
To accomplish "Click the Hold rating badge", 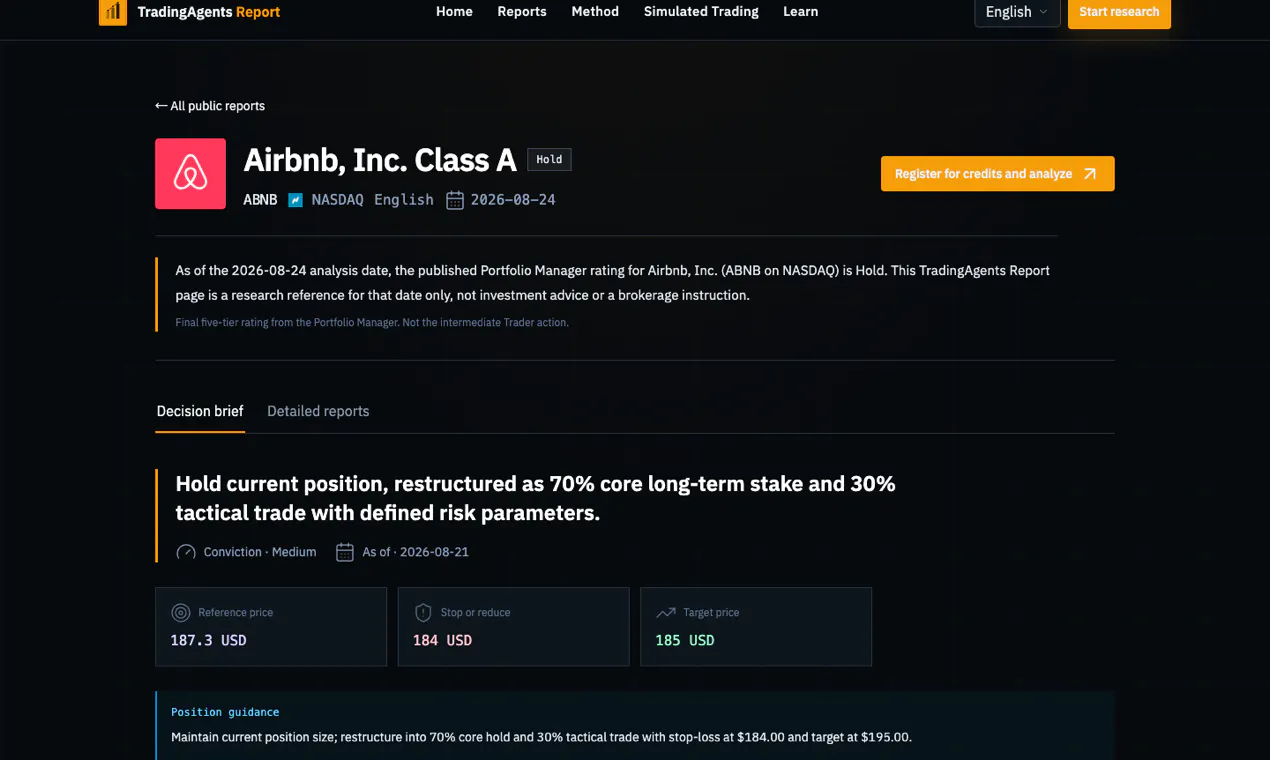I will point(549,159).
